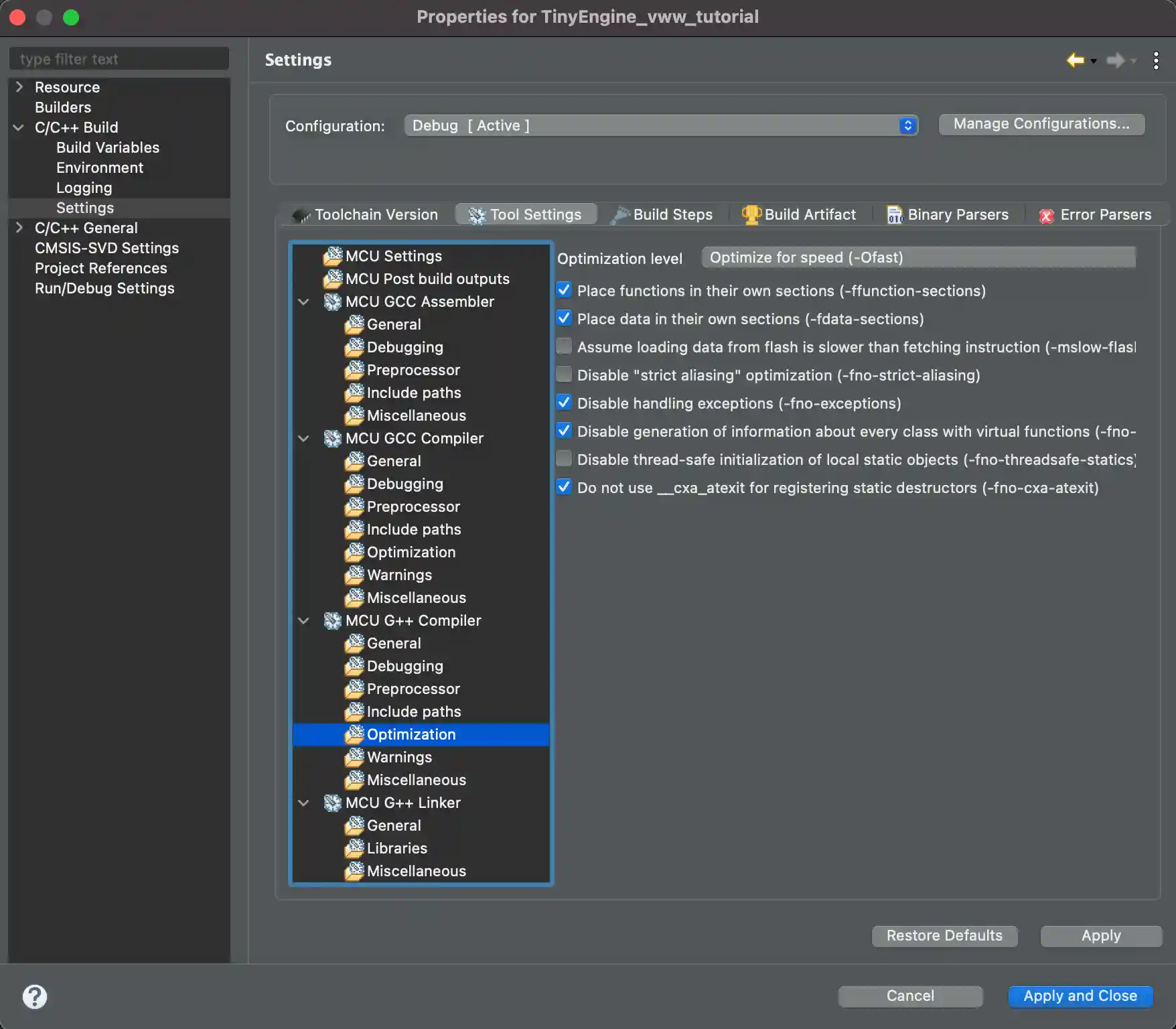Click the Binary Parsers tab icon
1176x1029 pixels.
tap(895, 214)
